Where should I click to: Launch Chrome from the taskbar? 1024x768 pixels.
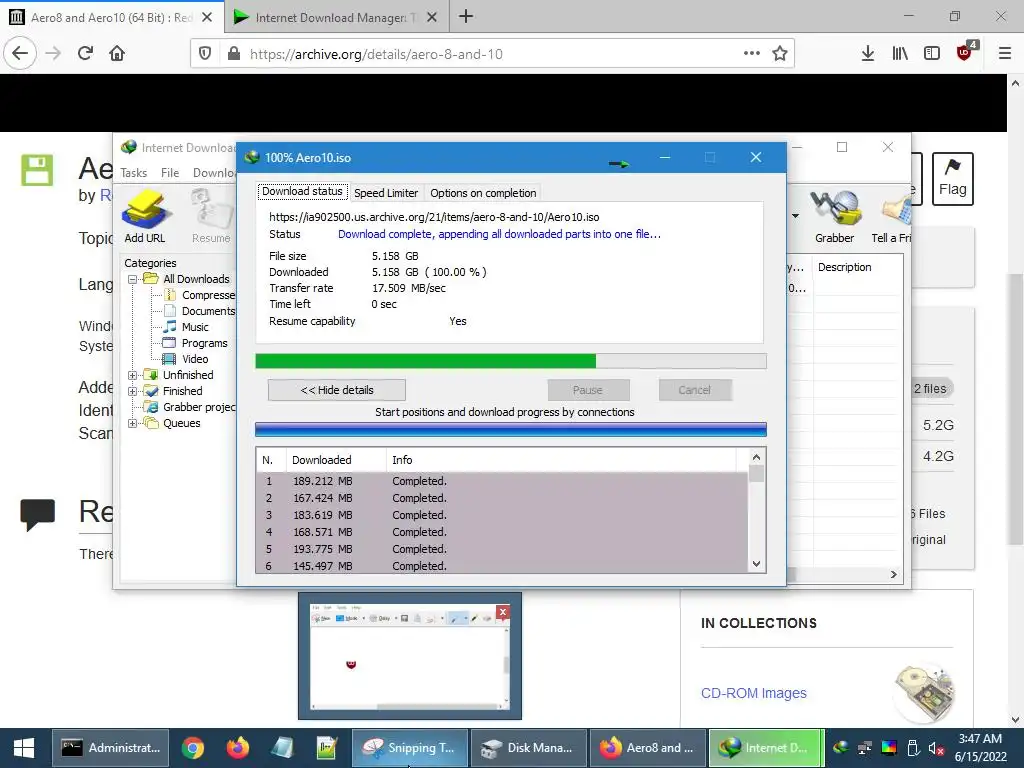click(193, 748)
